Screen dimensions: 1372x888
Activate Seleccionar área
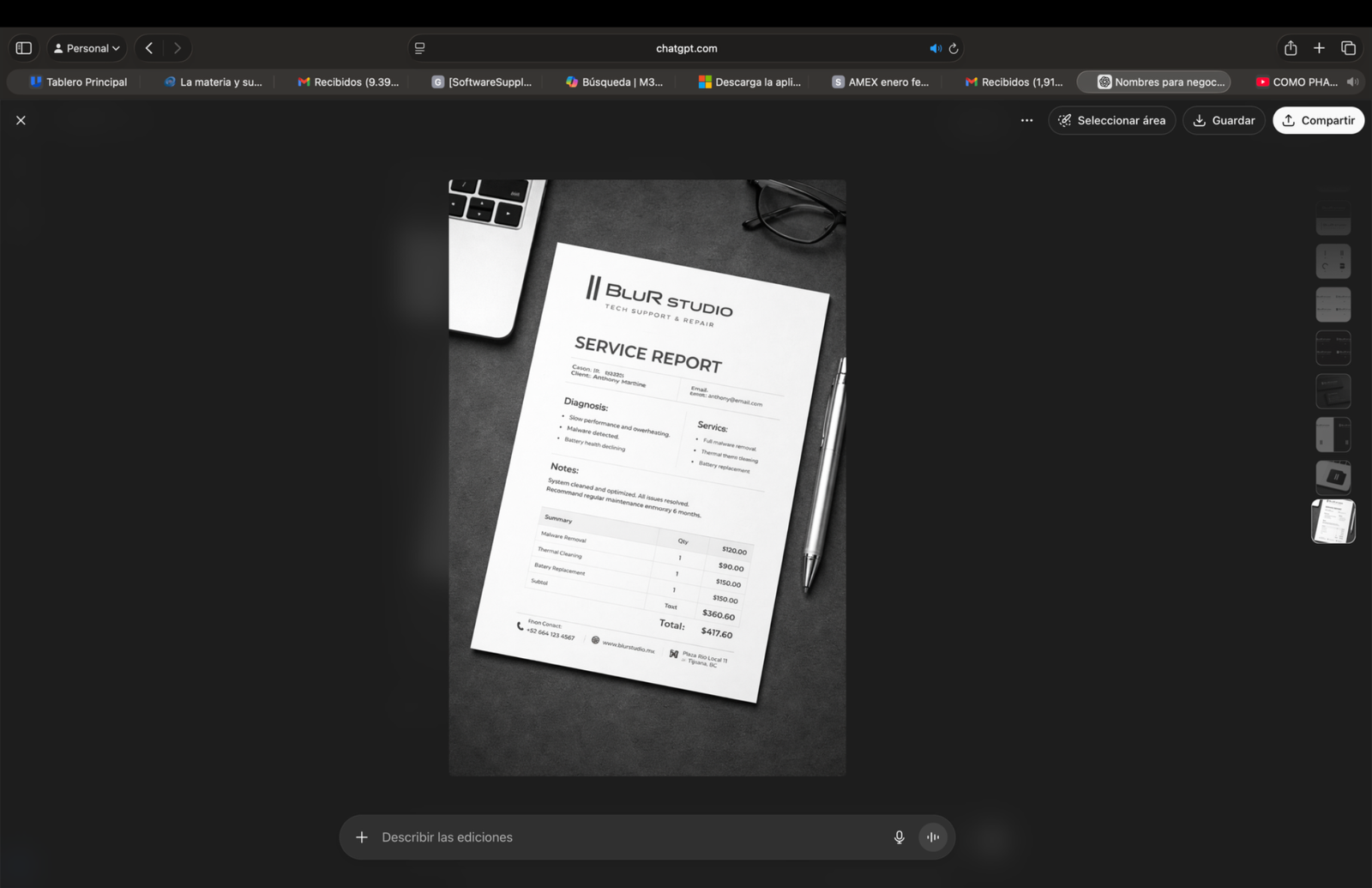1111,120
